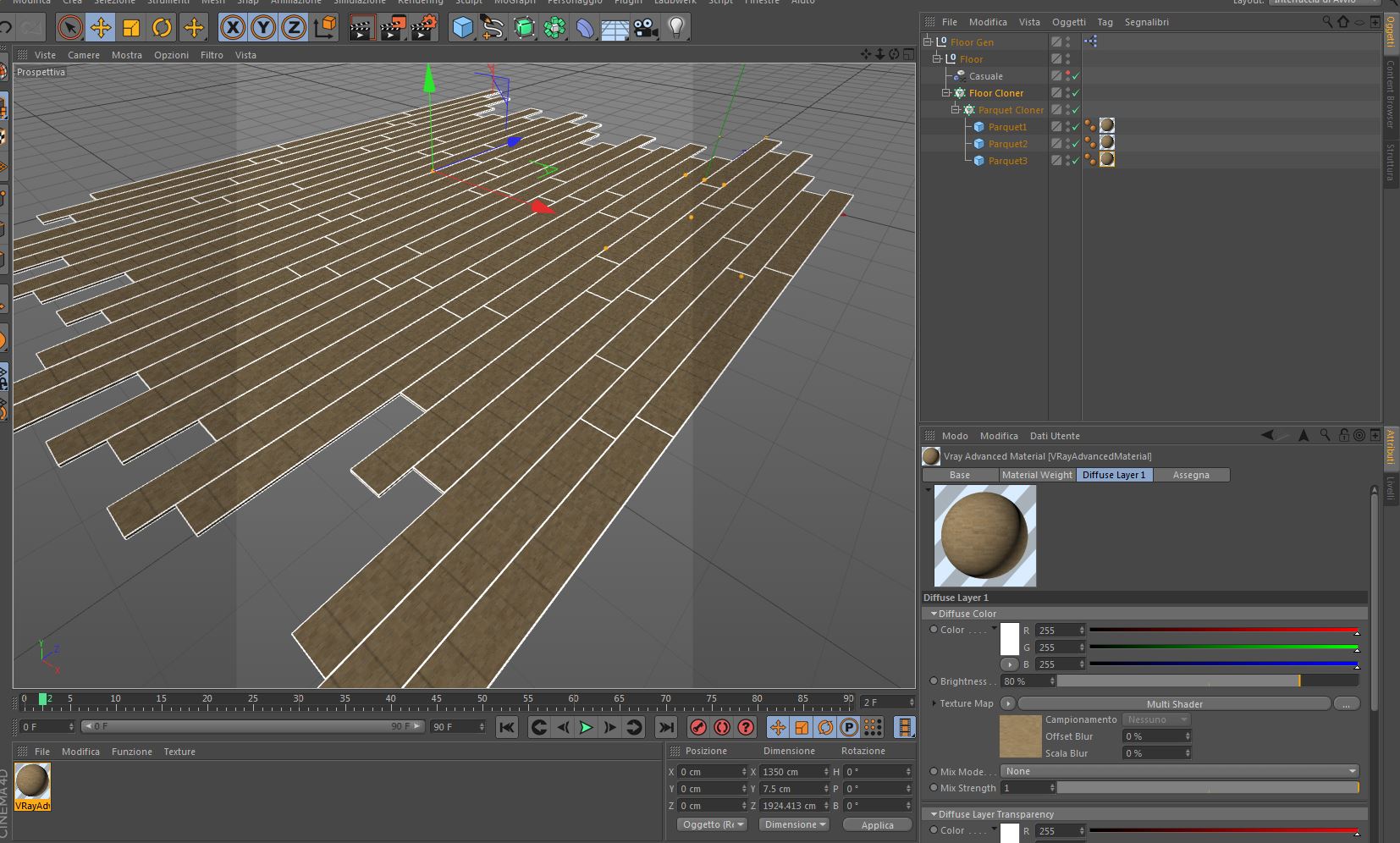Screen dimensions: 1400x843
Task: Collapse the Floor Gen tree node
Action: pyautogui.click(x=928, y=41)
